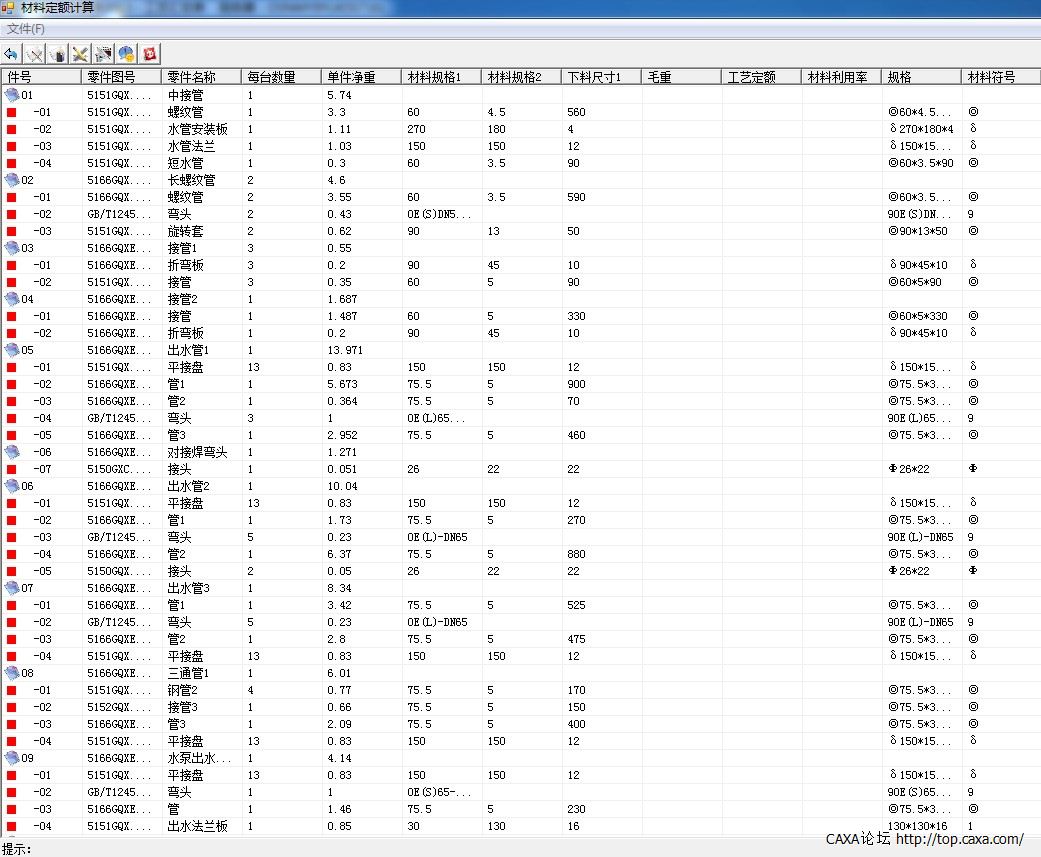The width and height of the screenshot is (1041, 857).
Task: Select the part name 出水管3
Action: pos(188,588)
